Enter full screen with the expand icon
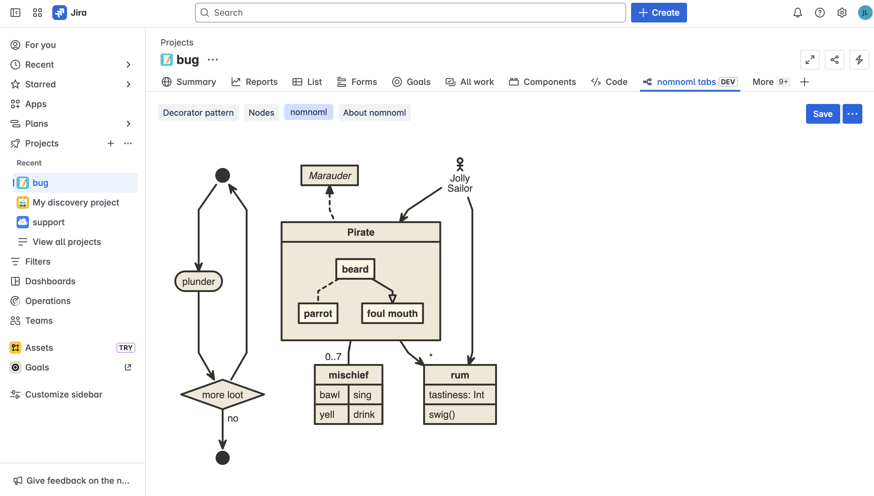874x496 pixels. click(x=810, y=60)
